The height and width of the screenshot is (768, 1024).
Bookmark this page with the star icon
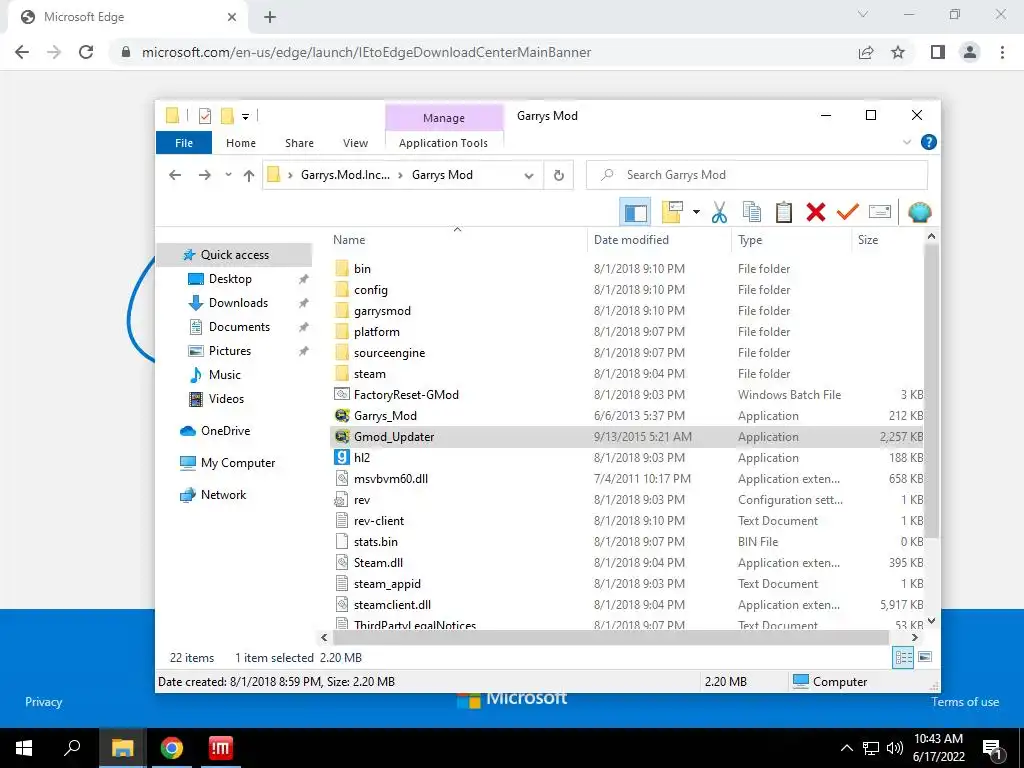(898, 52)
